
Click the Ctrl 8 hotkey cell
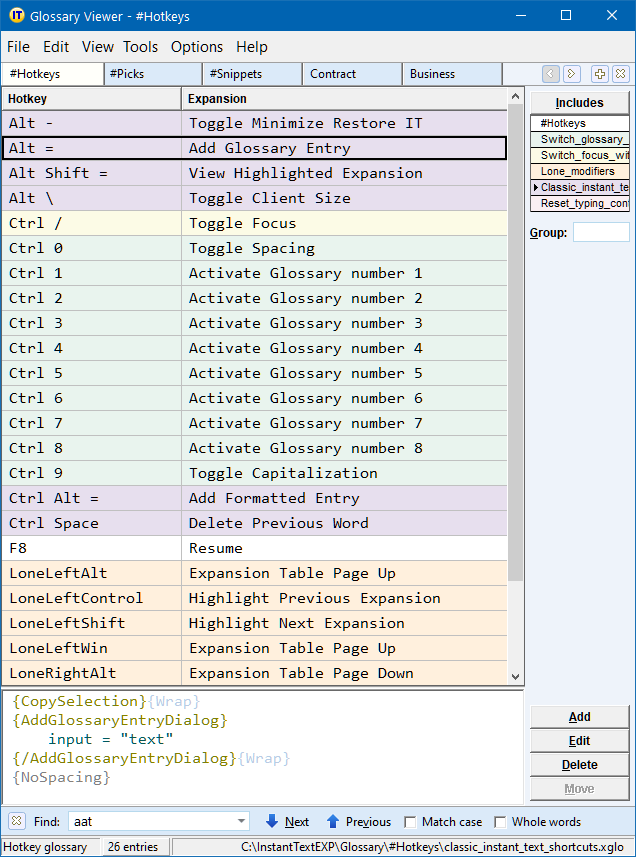(91, 448)
